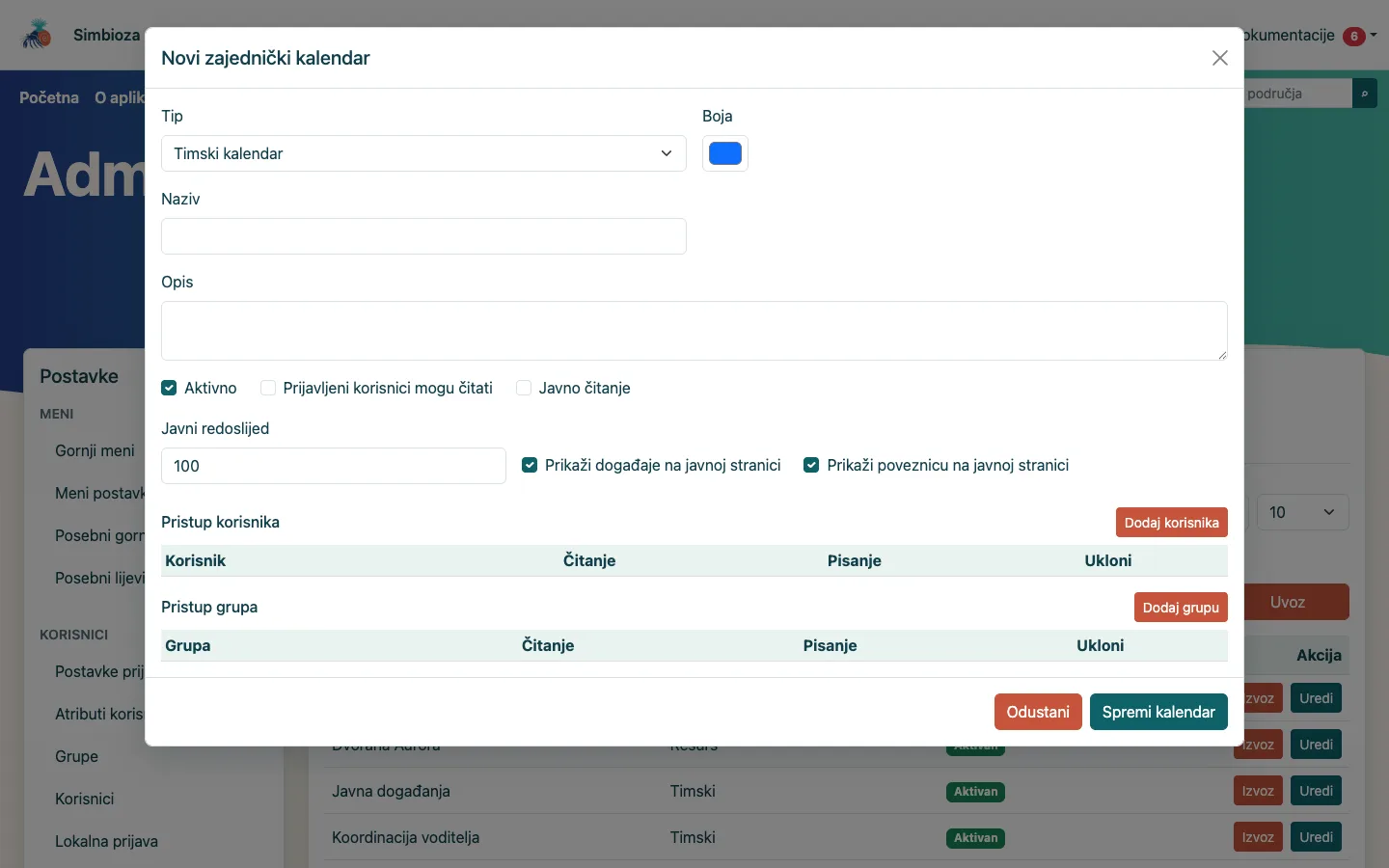This screenshot has width=1389, height=868.
Task: Click the search icon beside područja field
Action: click(1365, 94)
